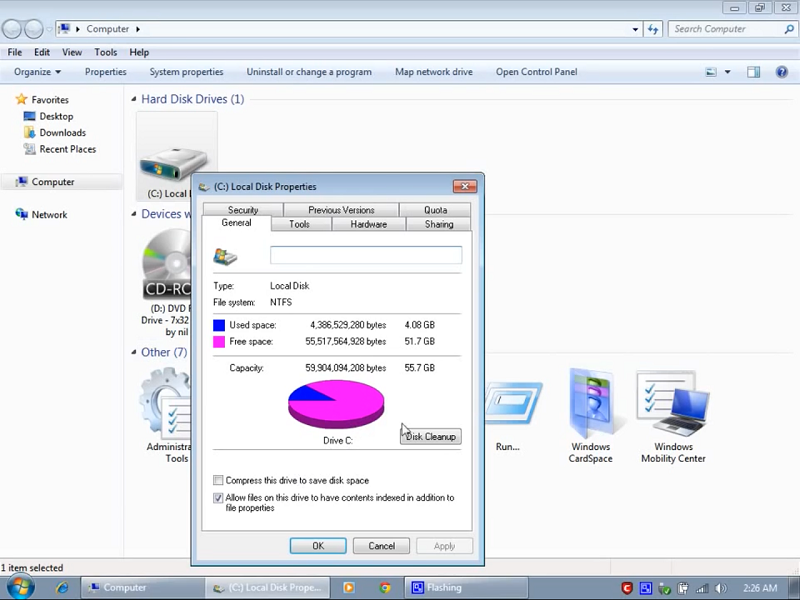Open the Edit menu
The image size is (800, 600).
(42, 52)
